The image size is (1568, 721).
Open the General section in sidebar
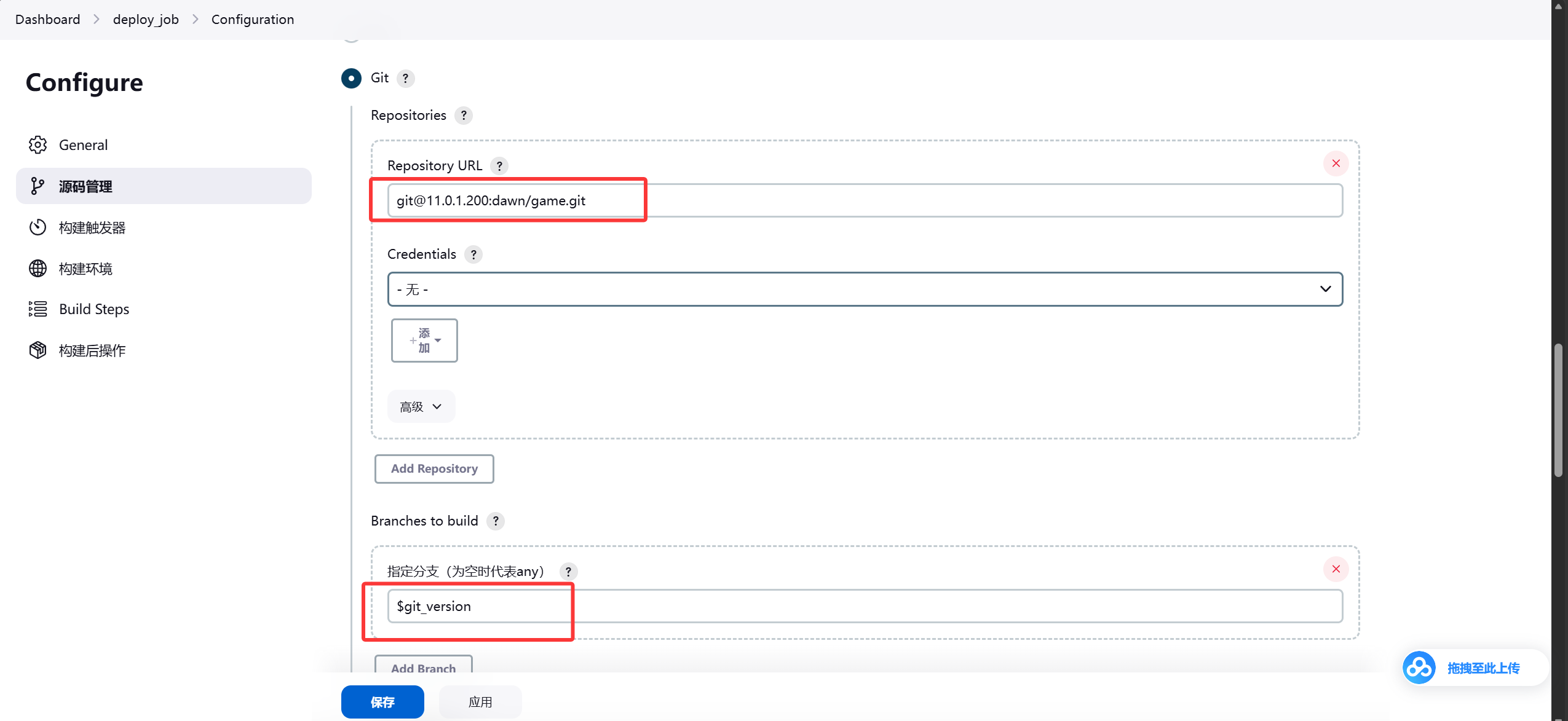(x=164, y=145)
